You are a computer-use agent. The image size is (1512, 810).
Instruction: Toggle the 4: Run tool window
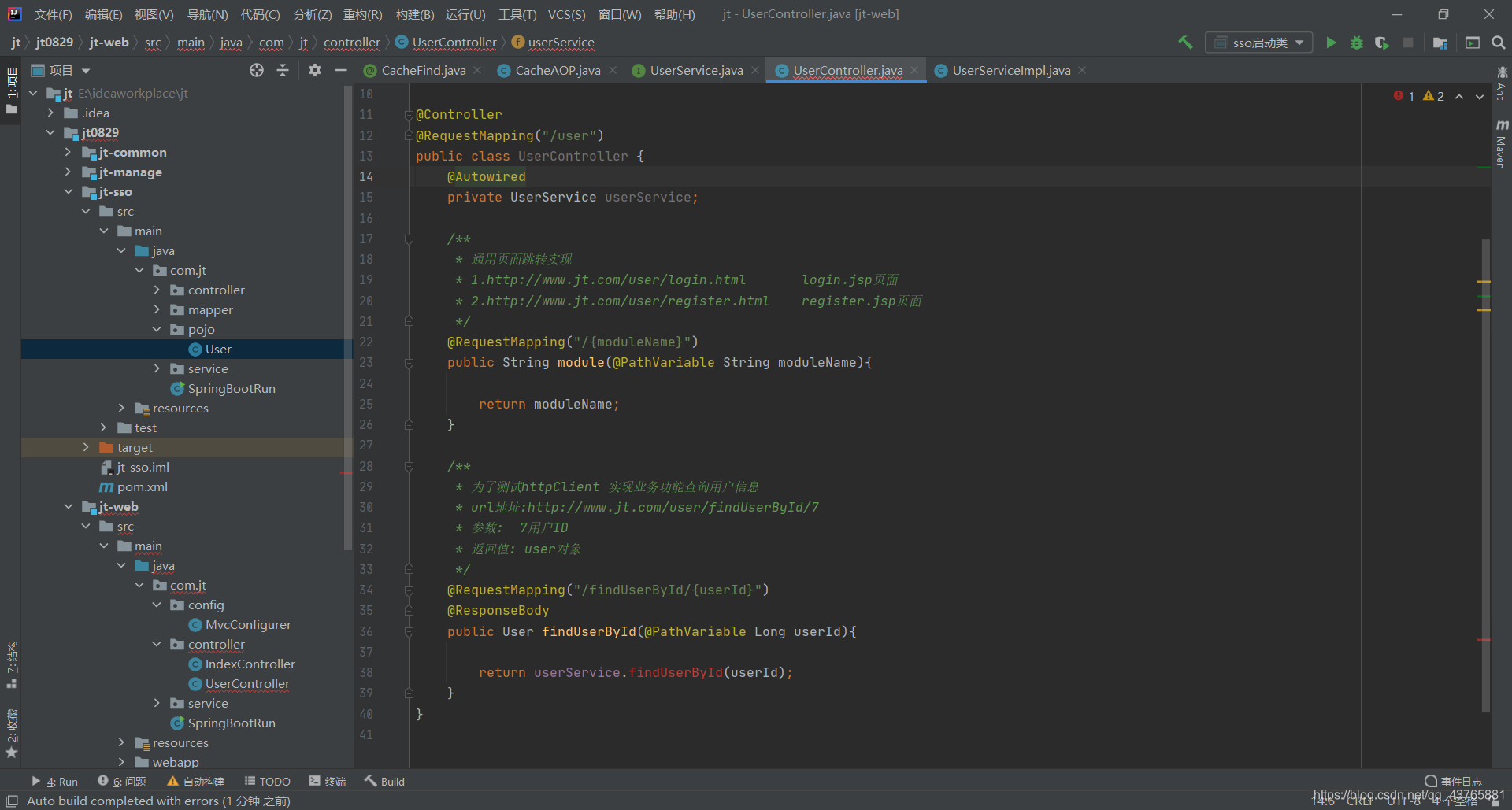pos(54,781)
